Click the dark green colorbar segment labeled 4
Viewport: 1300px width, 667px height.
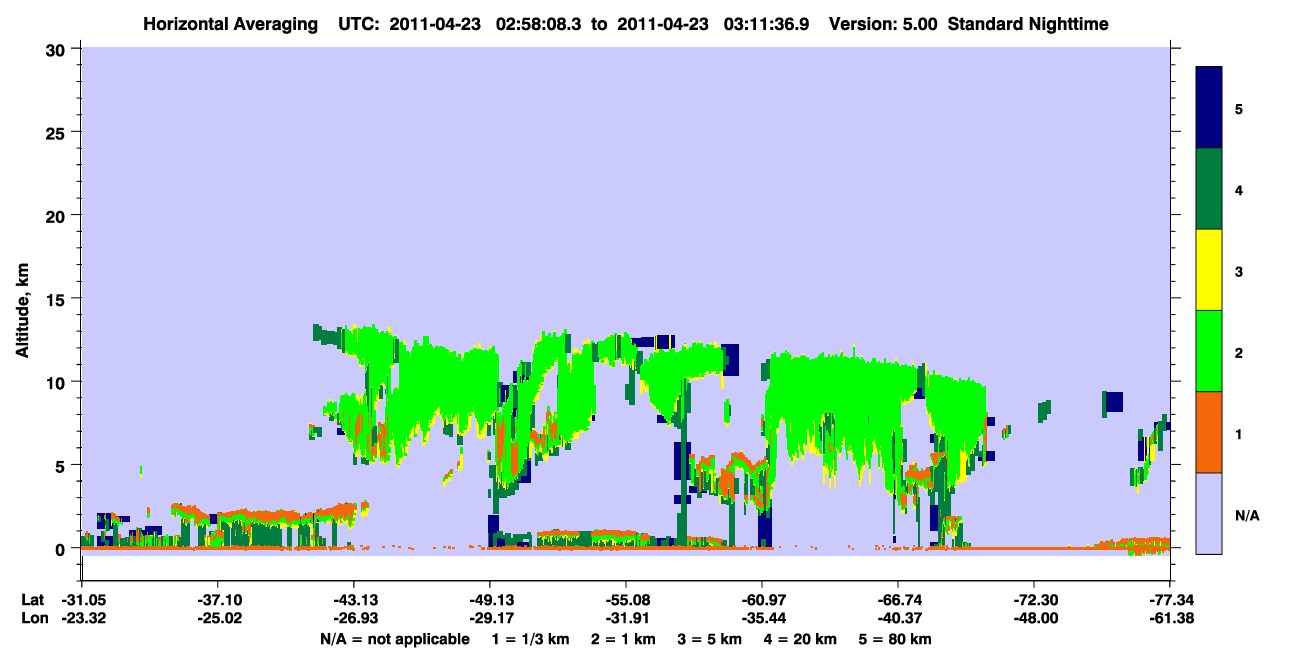click(1209, 189)
